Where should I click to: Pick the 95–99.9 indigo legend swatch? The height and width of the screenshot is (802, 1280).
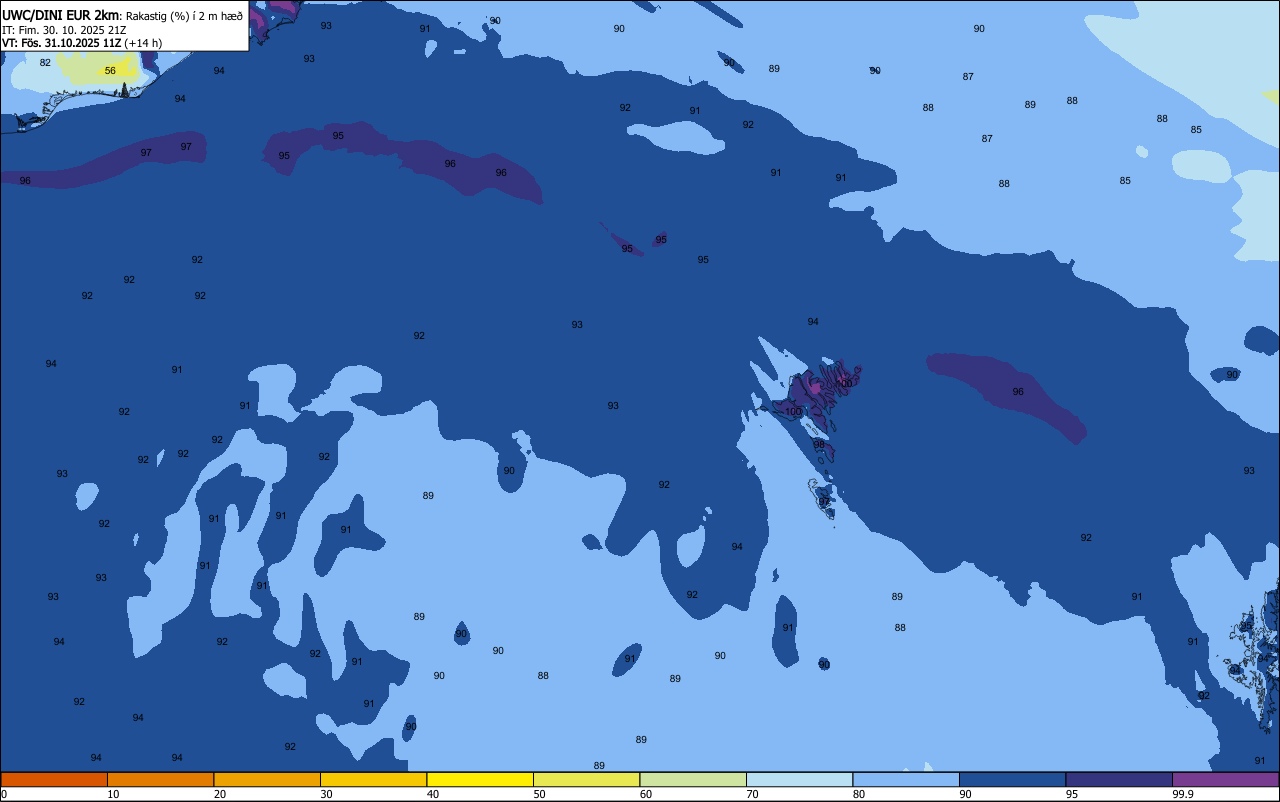(x=1119, y=779)
